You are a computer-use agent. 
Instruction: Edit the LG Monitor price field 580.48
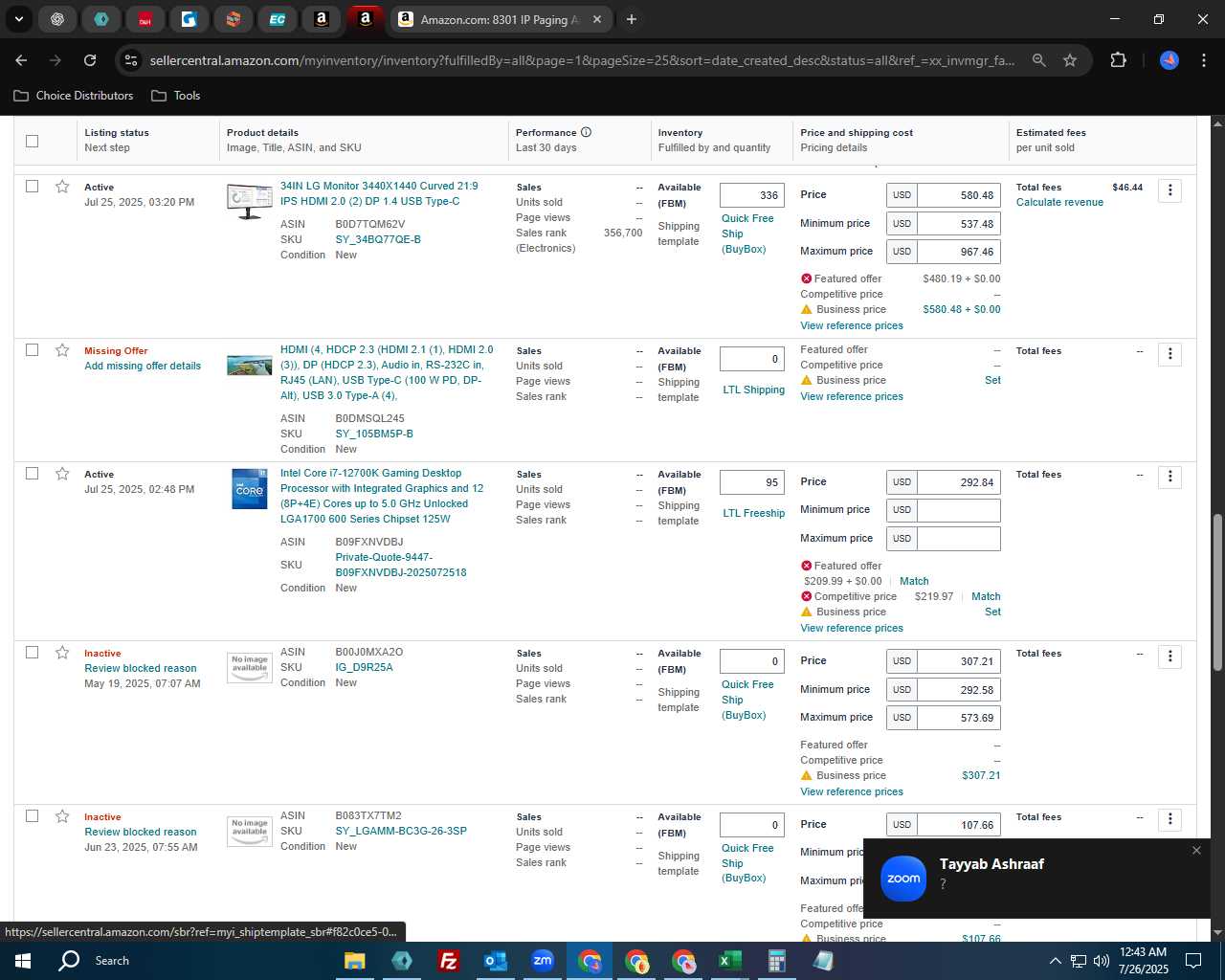point(959,195)
